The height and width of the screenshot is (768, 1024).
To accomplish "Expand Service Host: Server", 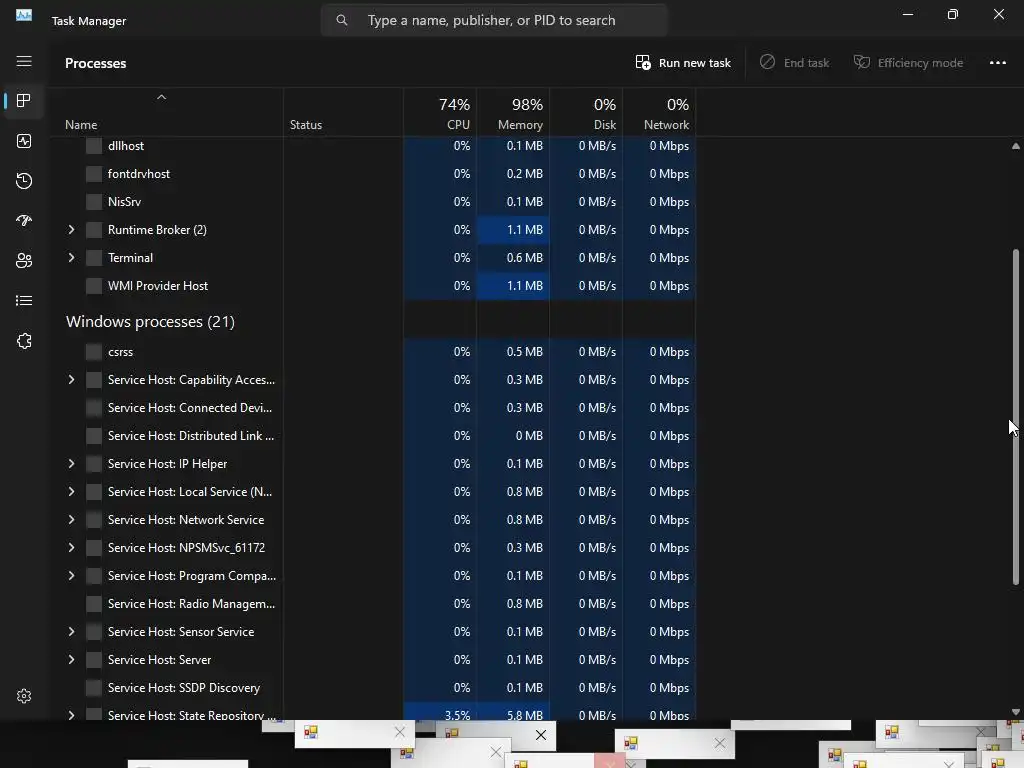I will [x=71, y=660].
